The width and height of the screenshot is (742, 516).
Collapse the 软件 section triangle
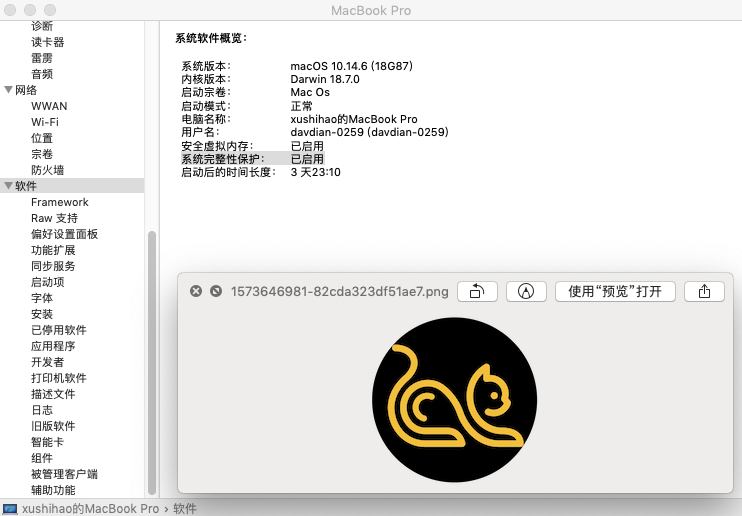(8, 186)
